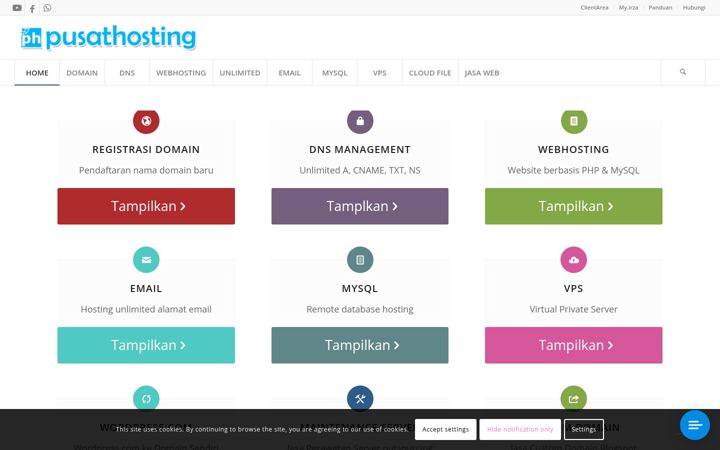Accept cookie settings

(445, 429)
